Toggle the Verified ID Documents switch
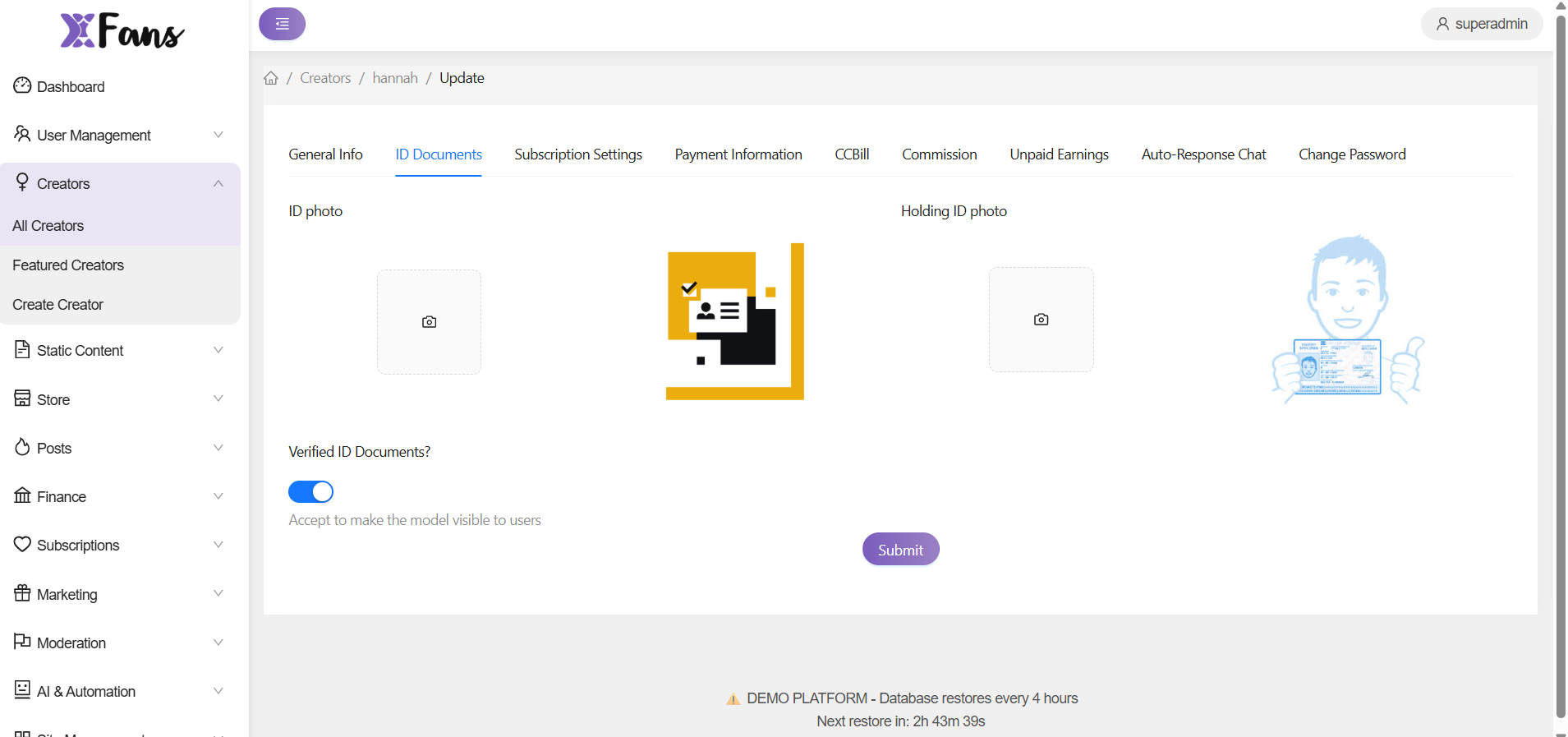The width and height of the screenshot is (1568, 737). coord(310,492)
